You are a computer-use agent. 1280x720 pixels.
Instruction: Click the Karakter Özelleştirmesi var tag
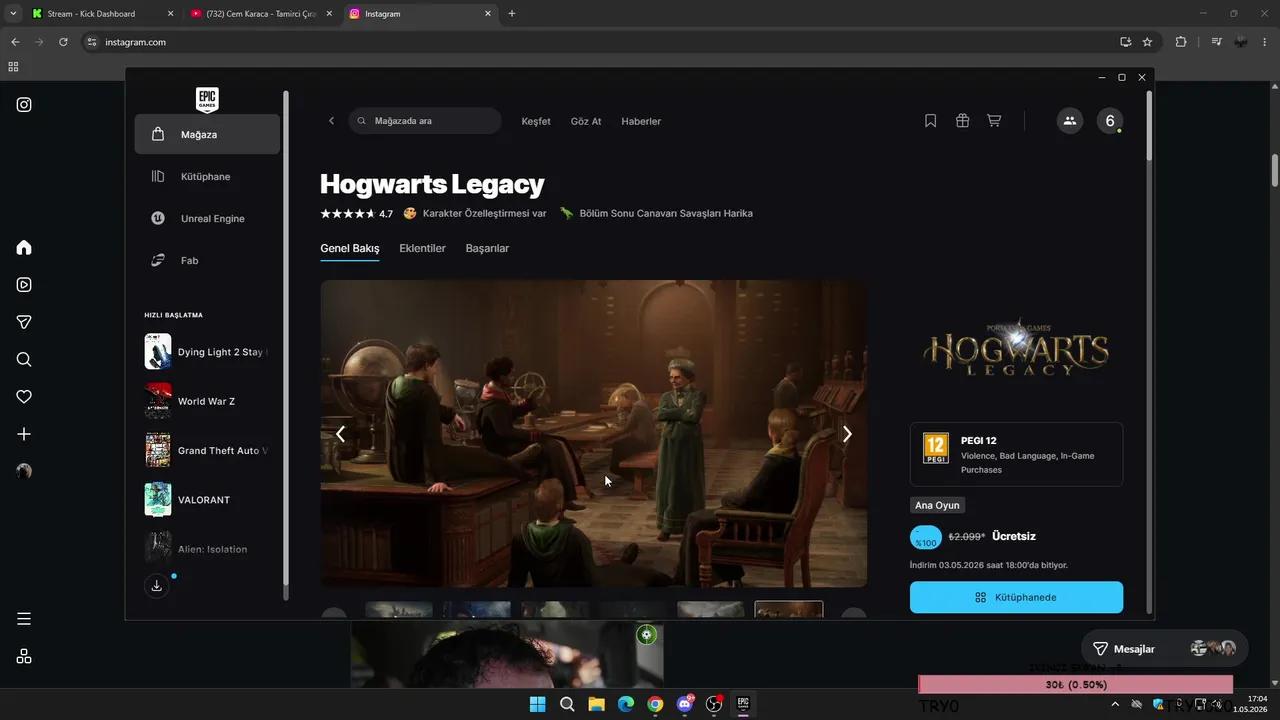(x=476, y=213)
